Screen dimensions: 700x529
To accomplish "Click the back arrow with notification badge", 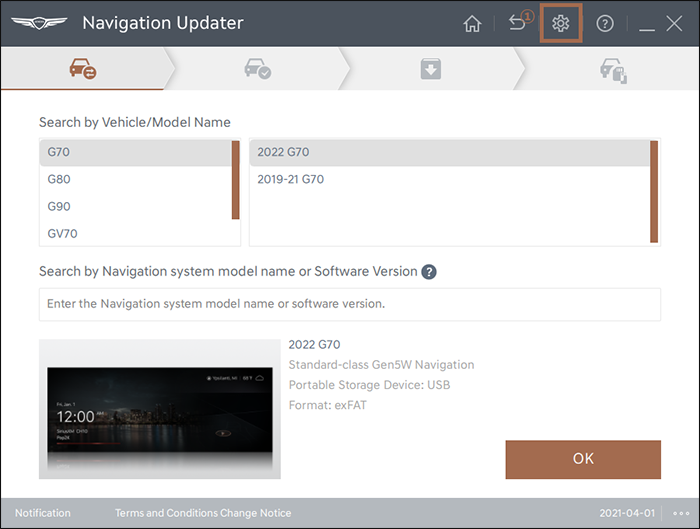I will click(x=520, y=22).
